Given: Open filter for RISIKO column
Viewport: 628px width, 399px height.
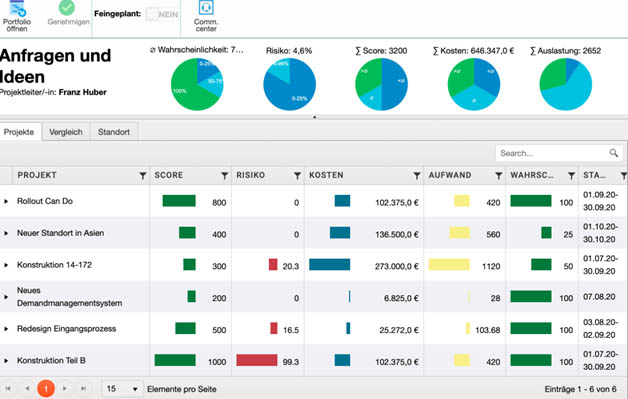Looking at the screenshot, I should [x=297, y=175].
